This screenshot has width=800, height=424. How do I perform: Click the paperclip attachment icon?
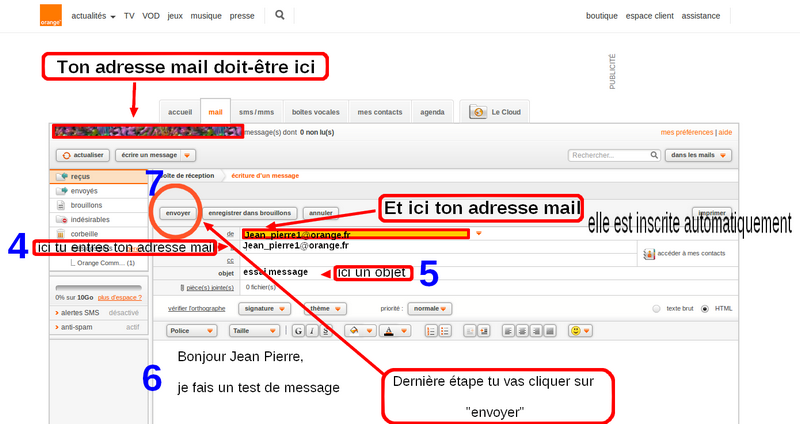[182, 288]
